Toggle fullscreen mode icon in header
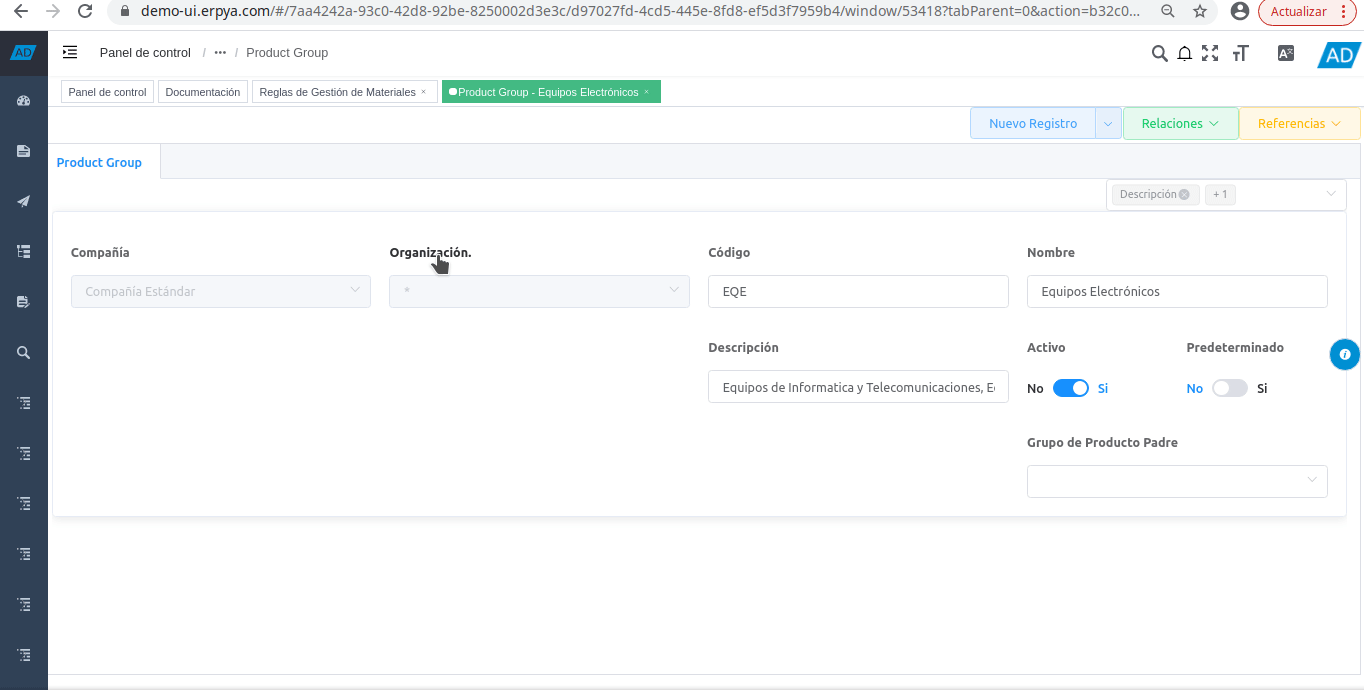Image resolution: width=1364 pixels, height=690 pixels. (1210, 54)
